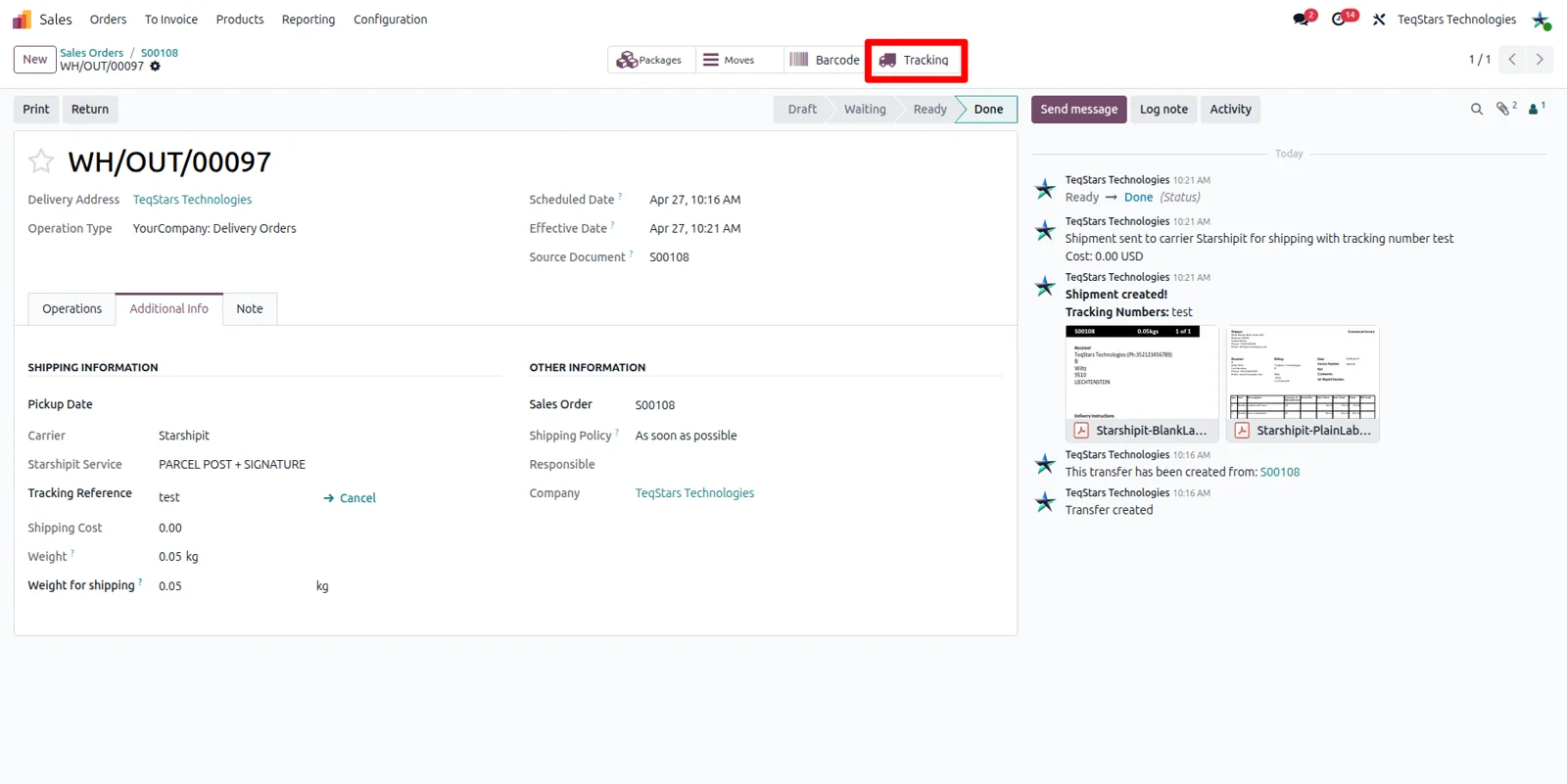
Task: Go to Sales Orders breadcrumb
Action: pyautogui.click(x=92, y=53)
